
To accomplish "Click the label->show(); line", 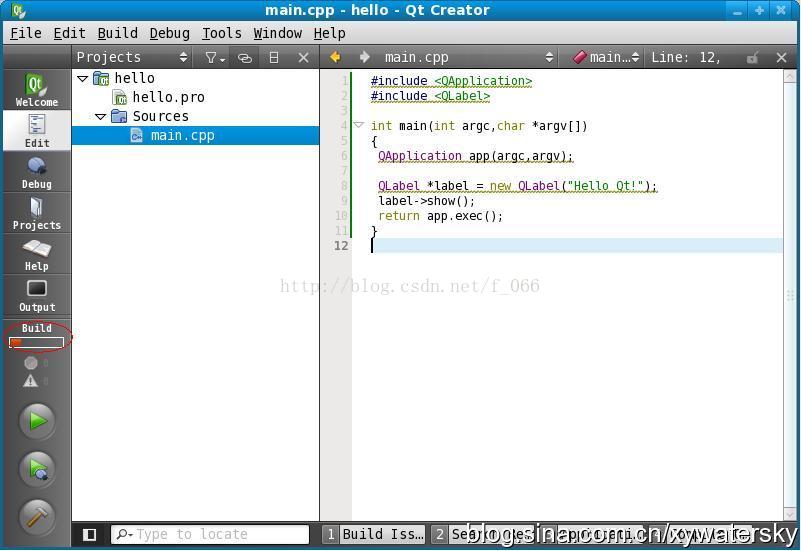I will (427, 201).
